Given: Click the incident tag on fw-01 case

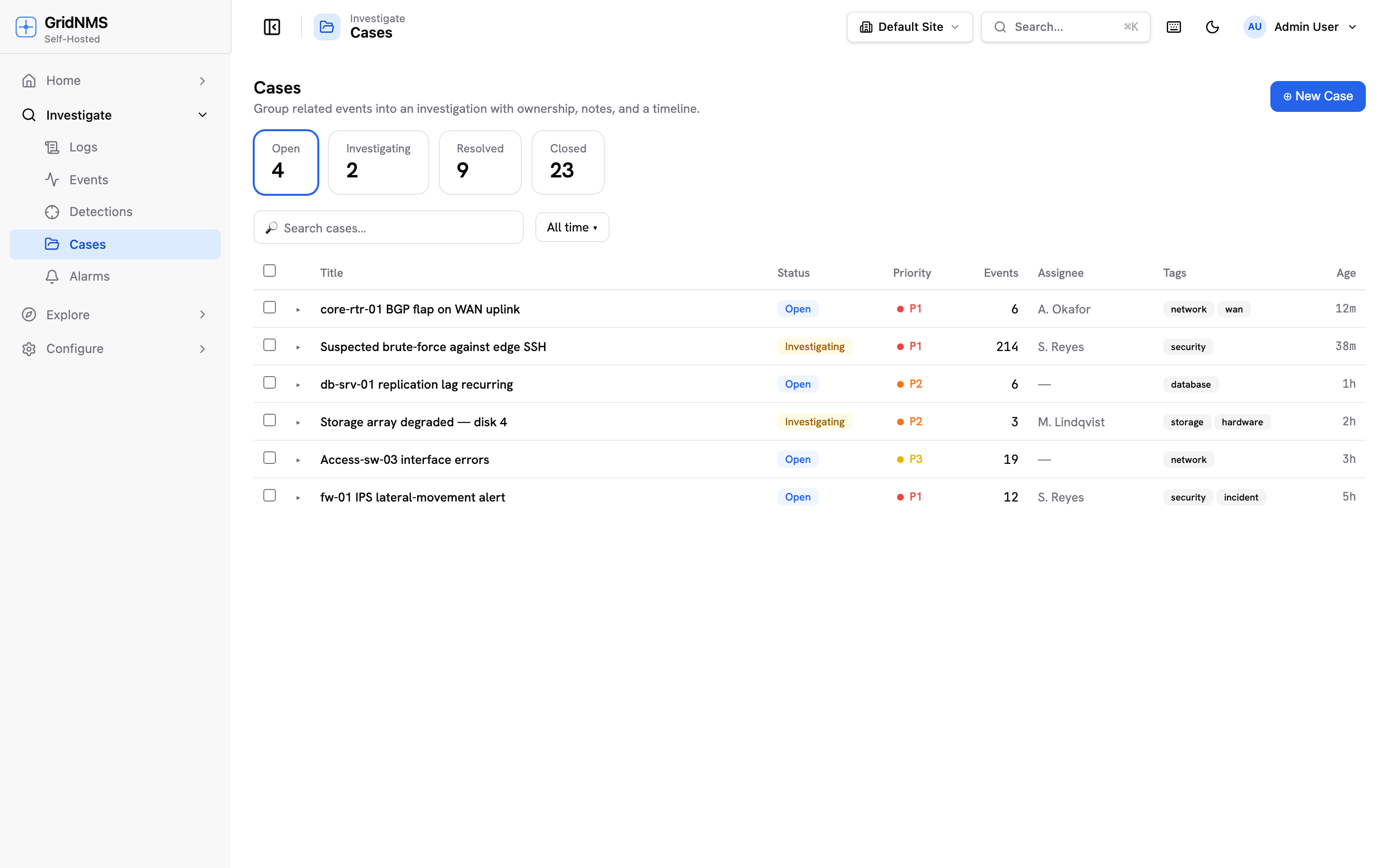Looking at the screenshot, I should [1241, 497].
